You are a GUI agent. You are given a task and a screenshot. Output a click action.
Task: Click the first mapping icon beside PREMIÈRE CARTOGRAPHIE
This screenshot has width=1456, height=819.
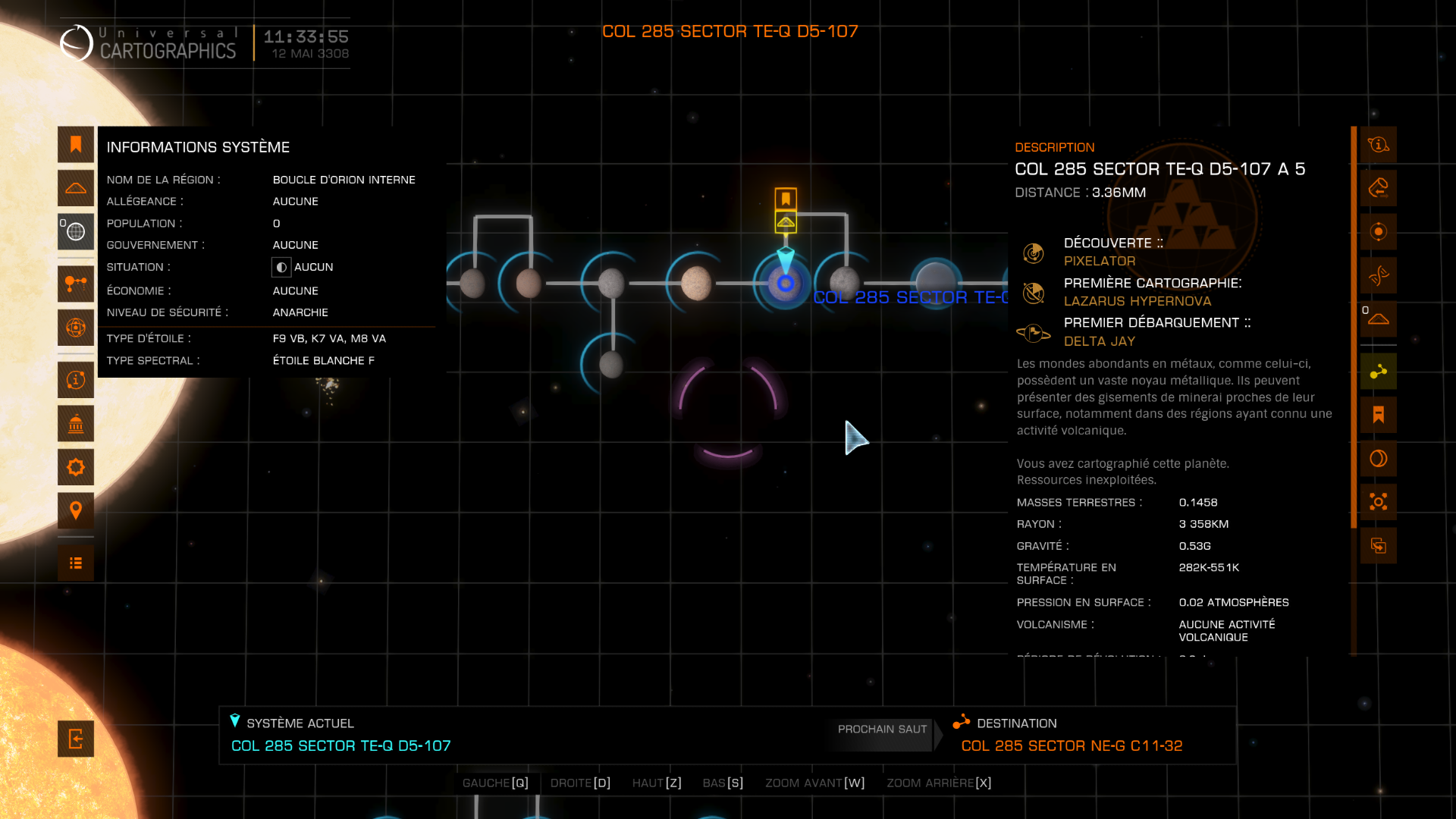click(1034, 292)
